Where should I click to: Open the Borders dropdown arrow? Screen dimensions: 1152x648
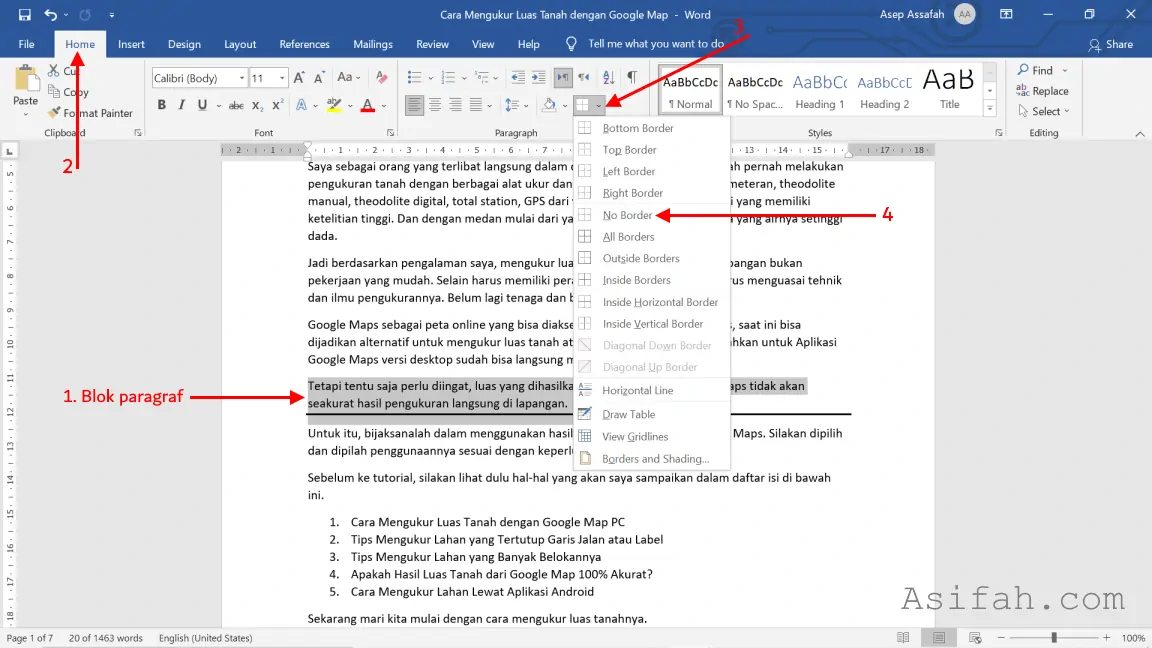pos(599,106)
